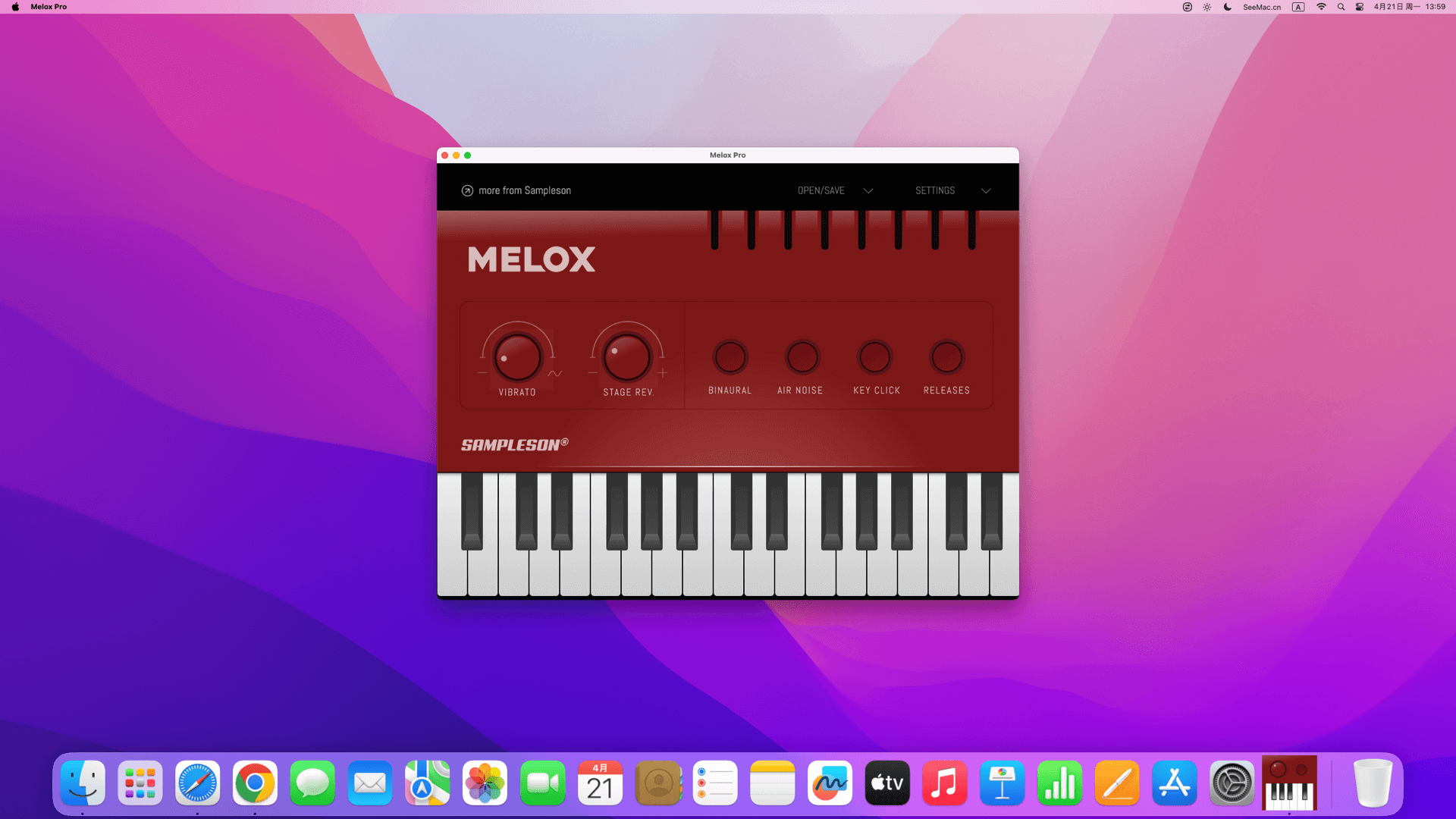Click the minus sign beside the Vibrato knob

tap(482, 373)
